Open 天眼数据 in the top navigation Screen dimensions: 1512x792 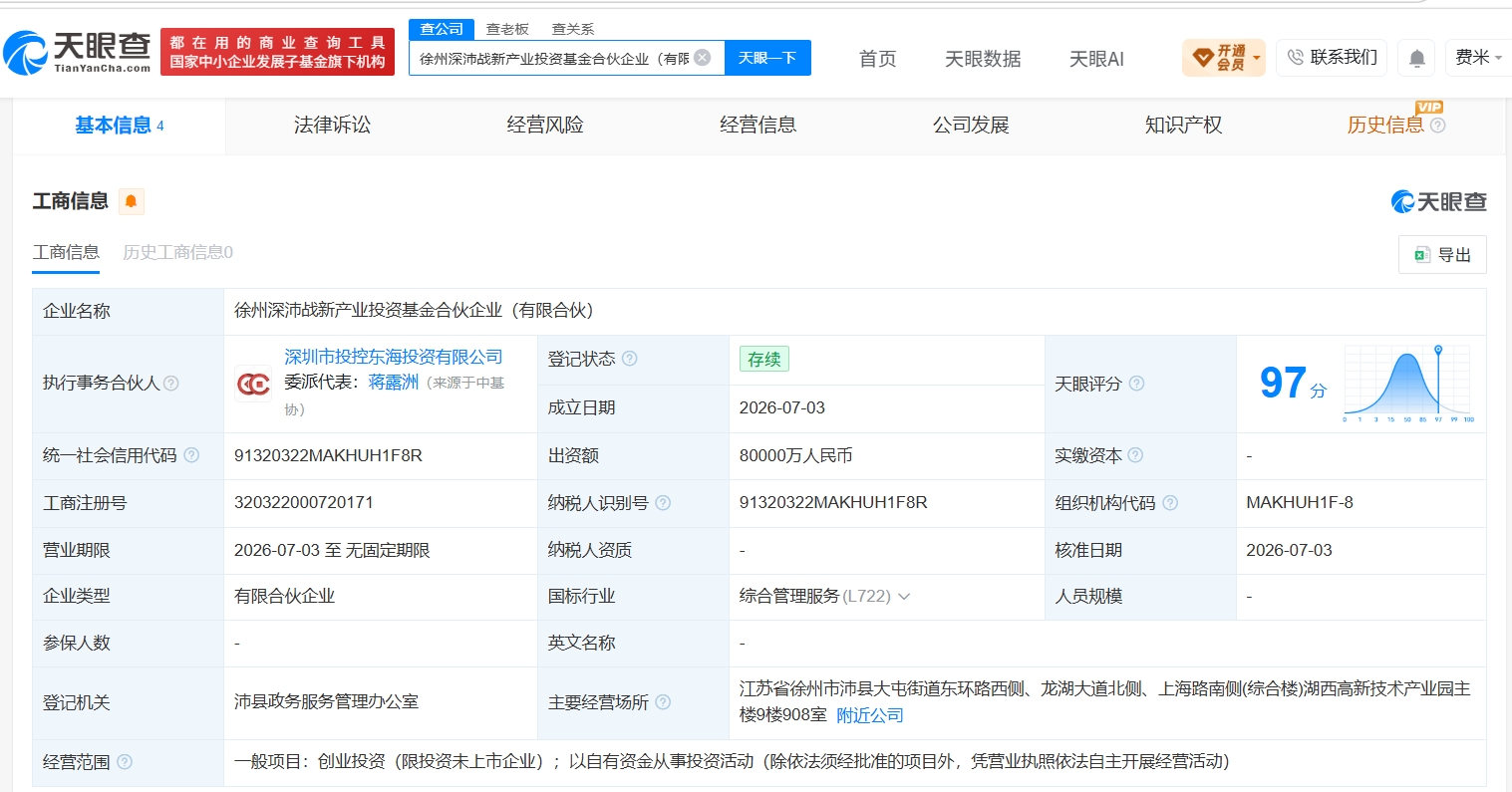tap(983, 59)
